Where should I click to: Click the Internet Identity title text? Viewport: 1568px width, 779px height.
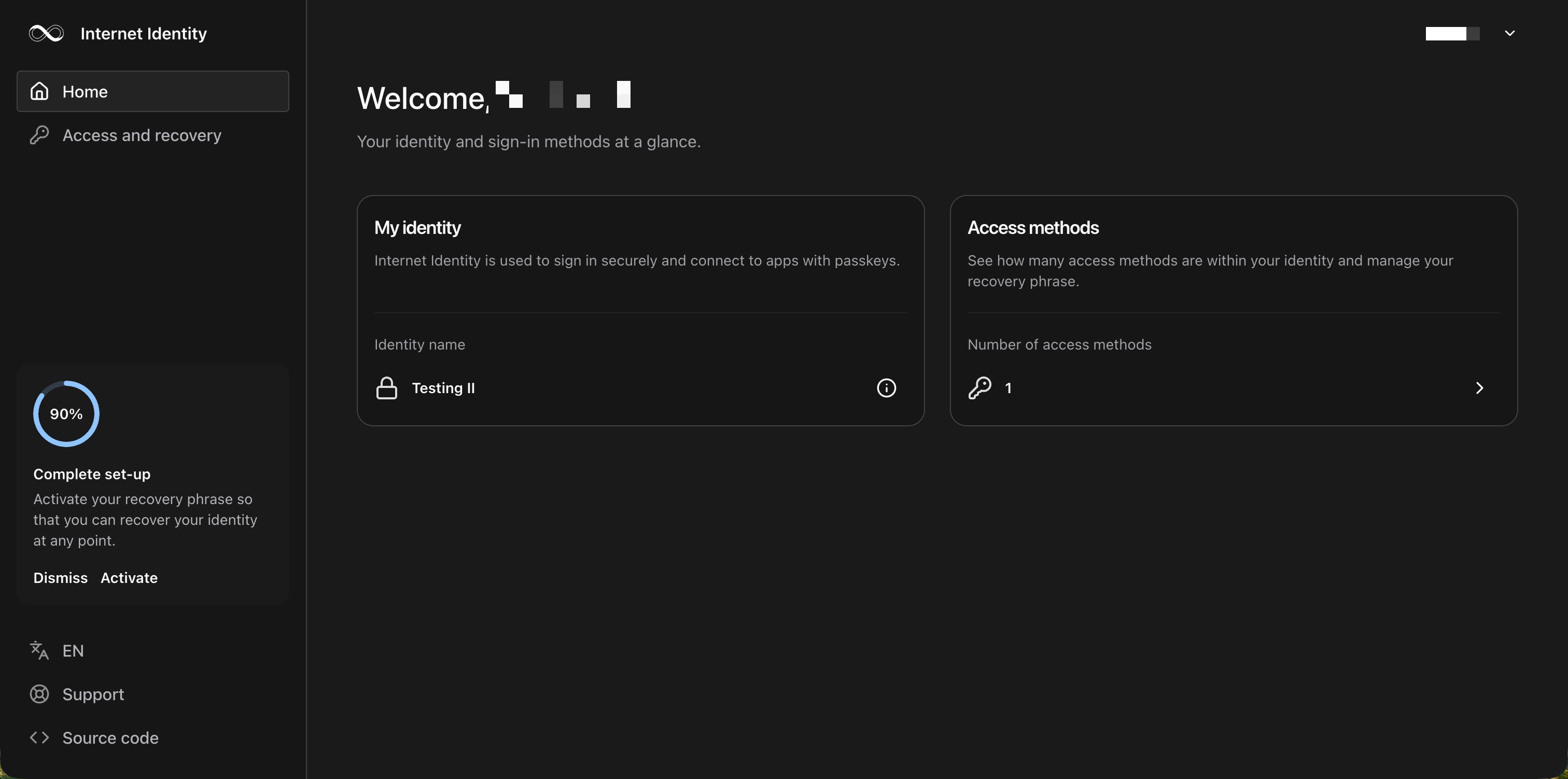point(144,34)
